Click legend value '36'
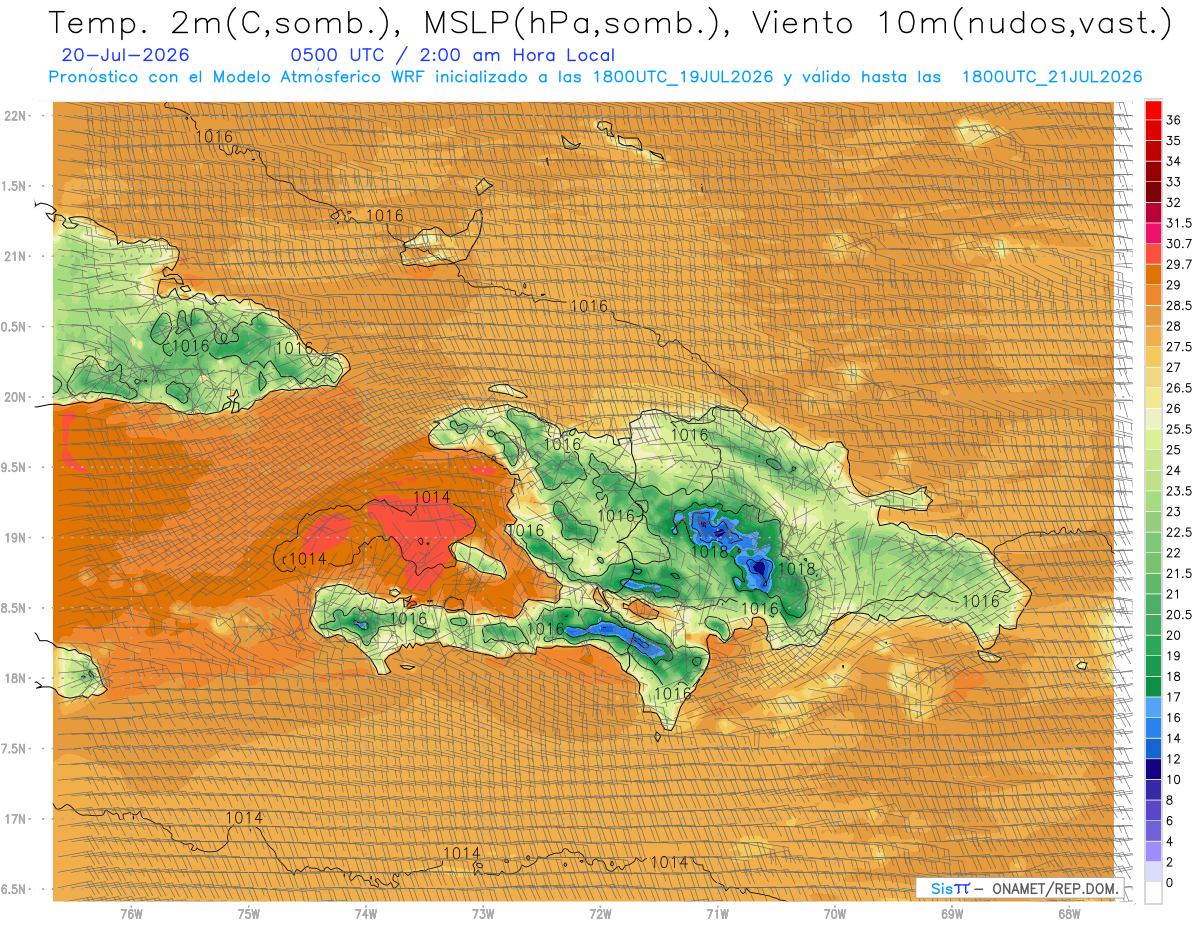The image size is (1200, 927). coord(1174,120)
